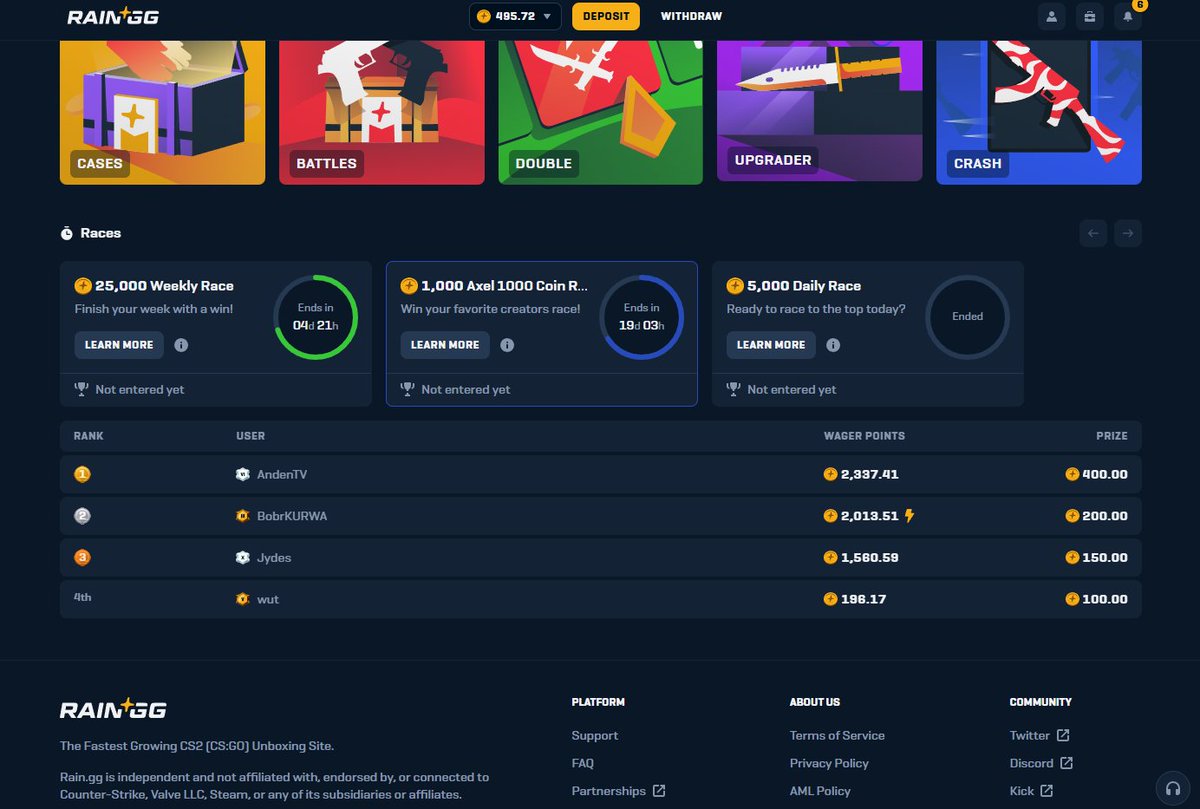Click user wut in leaderboard
The image size is (1200, 809).
tap(267, 599)
